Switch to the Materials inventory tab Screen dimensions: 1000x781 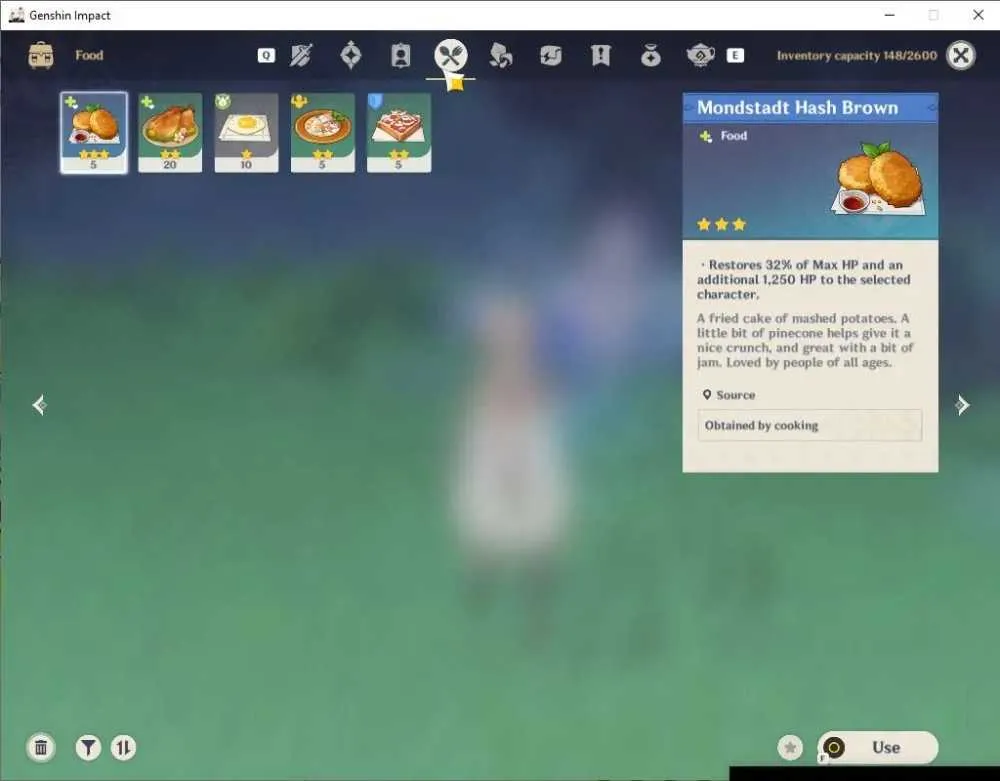click(501, 55)
